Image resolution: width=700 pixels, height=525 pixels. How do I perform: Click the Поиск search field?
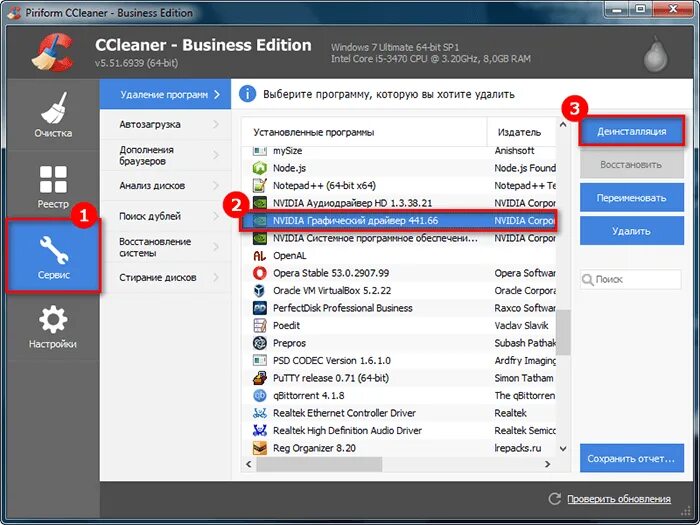(631, 279)
